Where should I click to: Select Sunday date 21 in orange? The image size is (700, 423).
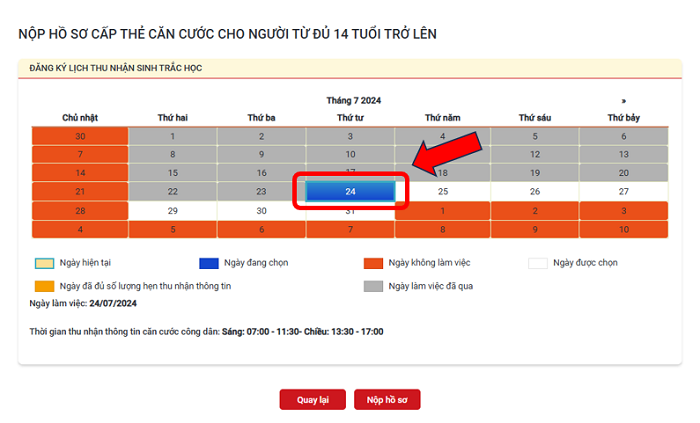pyautogui.click(x=80, y=191)
